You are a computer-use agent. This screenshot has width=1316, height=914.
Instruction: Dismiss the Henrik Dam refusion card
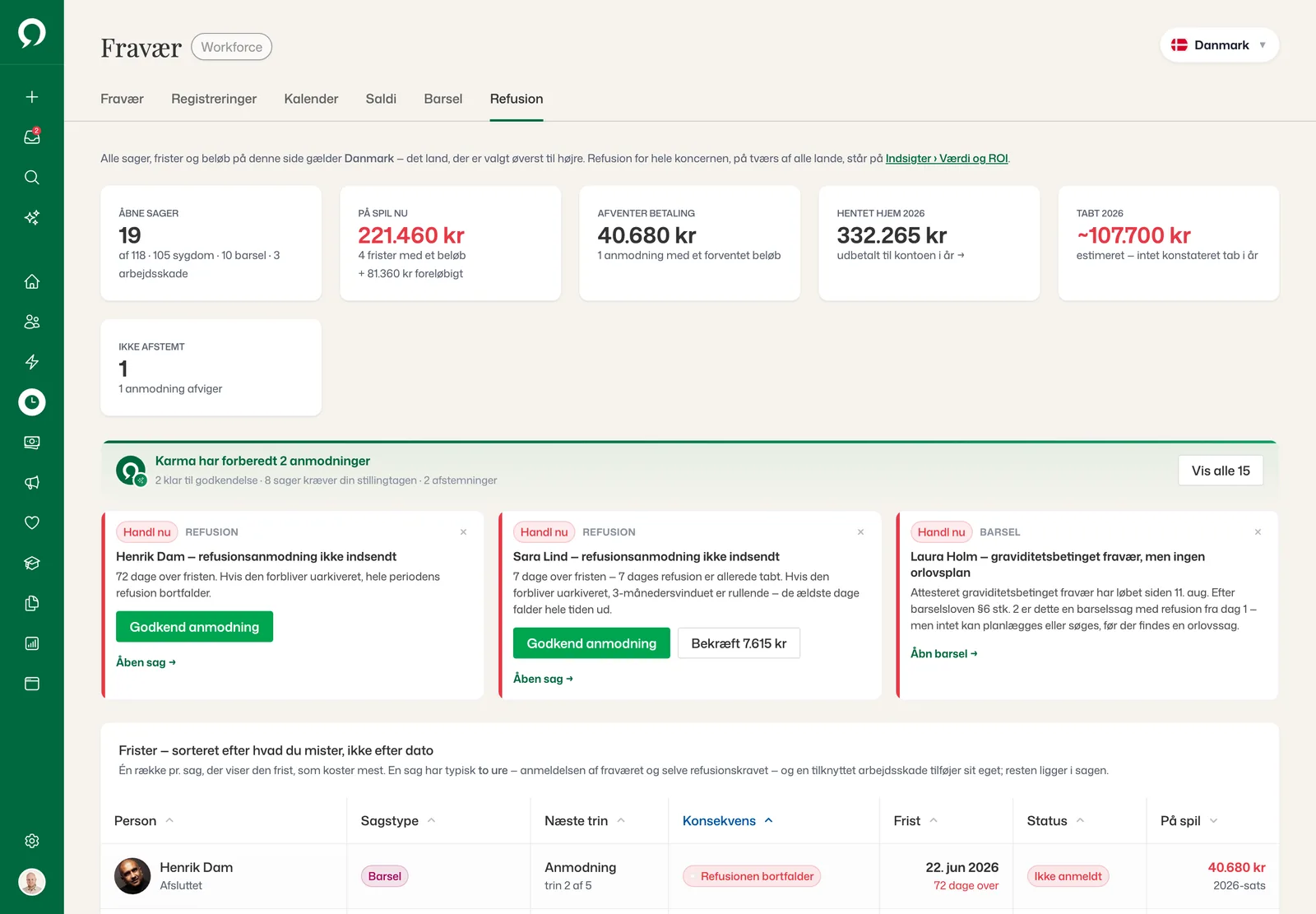click(464, 532)
